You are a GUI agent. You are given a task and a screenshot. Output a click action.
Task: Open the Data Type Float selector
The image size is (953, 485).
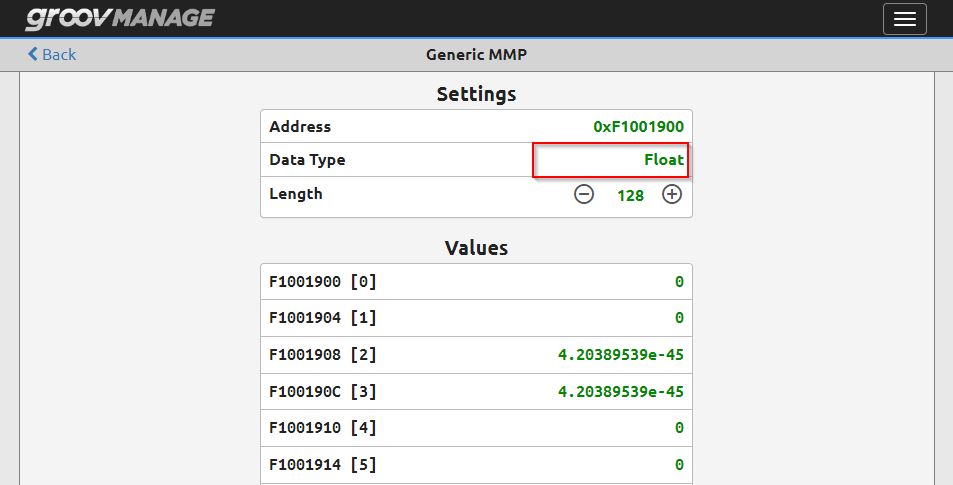click(x=611, y=160)
